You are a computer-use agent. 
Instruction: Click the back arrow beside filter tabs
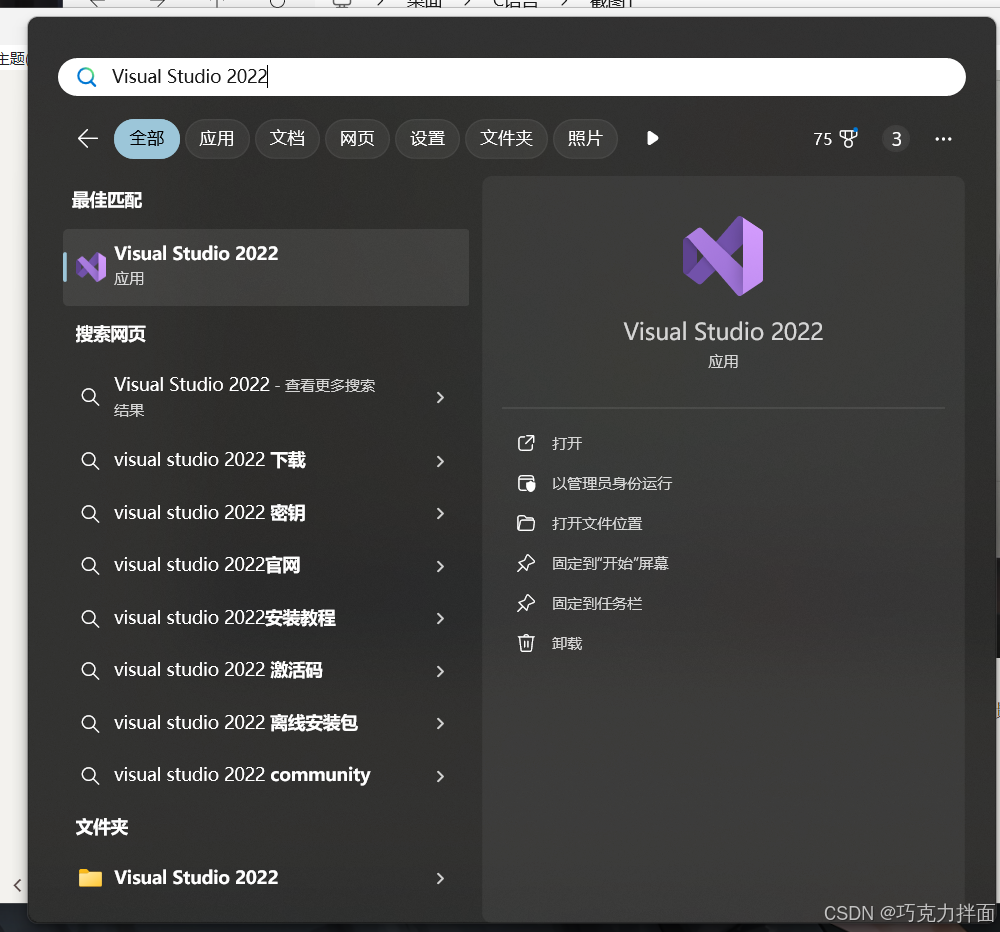[x=87, y=138]
